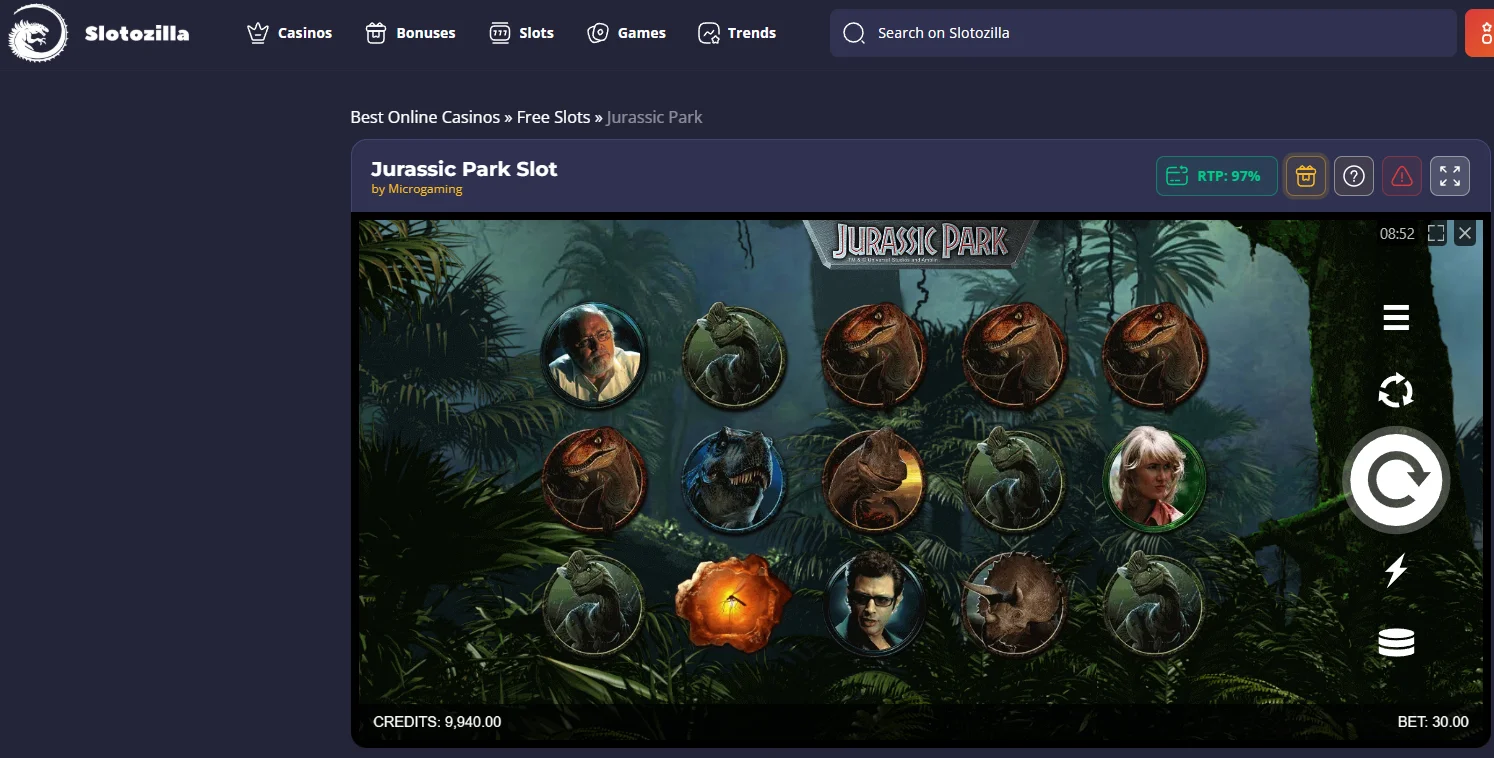The image size is (1494, 758).
Task: Go to the Slots section
Action: pos(521,33)
